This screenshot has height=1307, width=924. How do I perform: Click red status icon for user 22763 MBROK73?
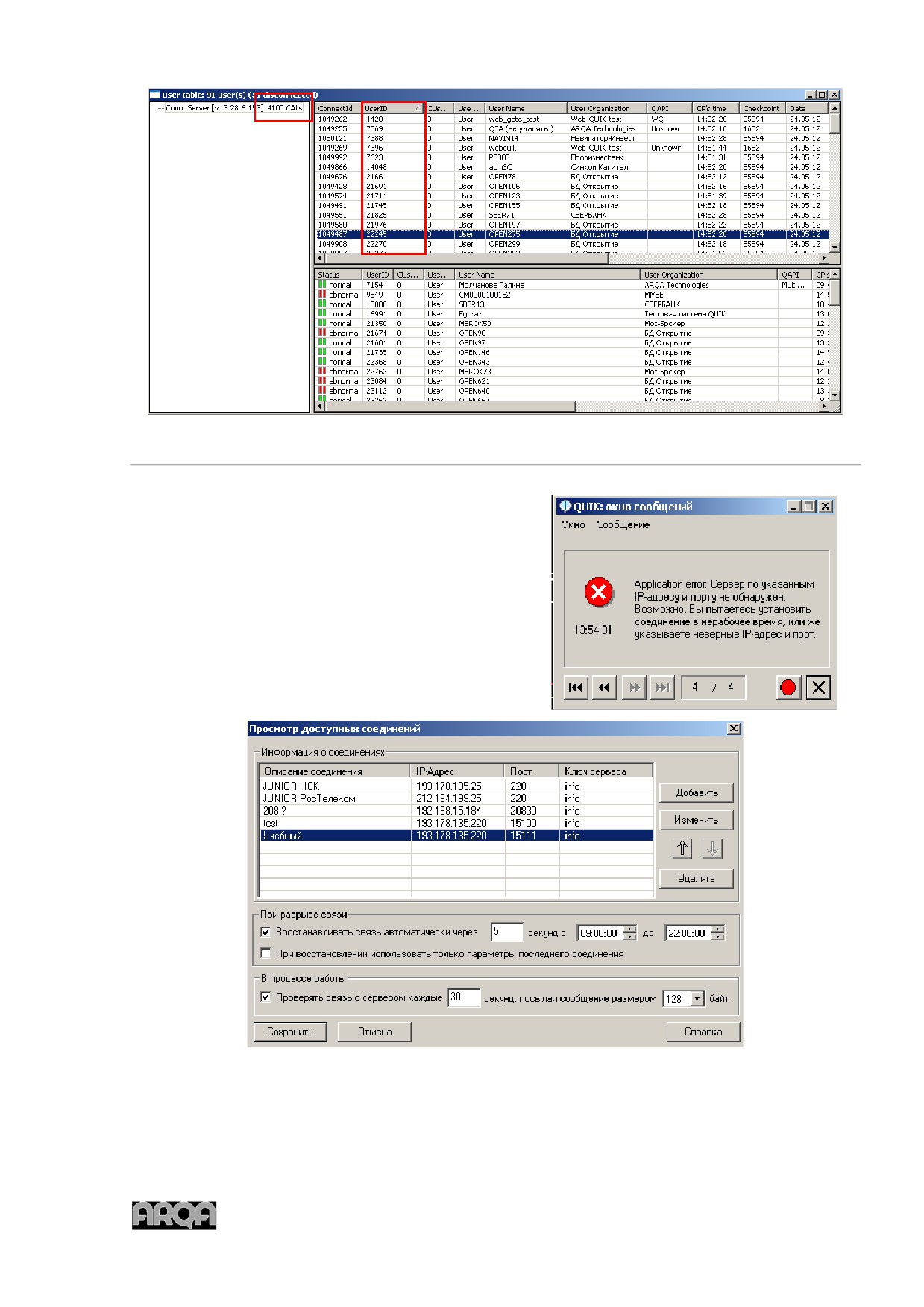pyautogui.click(x=322, y=372)
